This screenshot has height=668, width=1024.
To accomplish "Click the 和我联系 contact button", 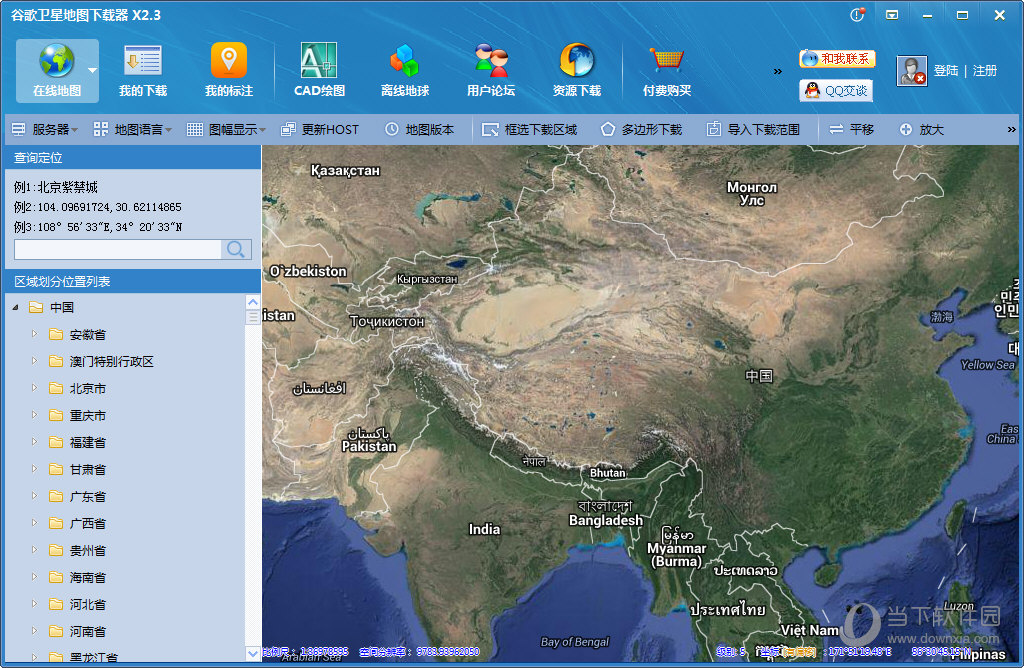I will [837, 59].
